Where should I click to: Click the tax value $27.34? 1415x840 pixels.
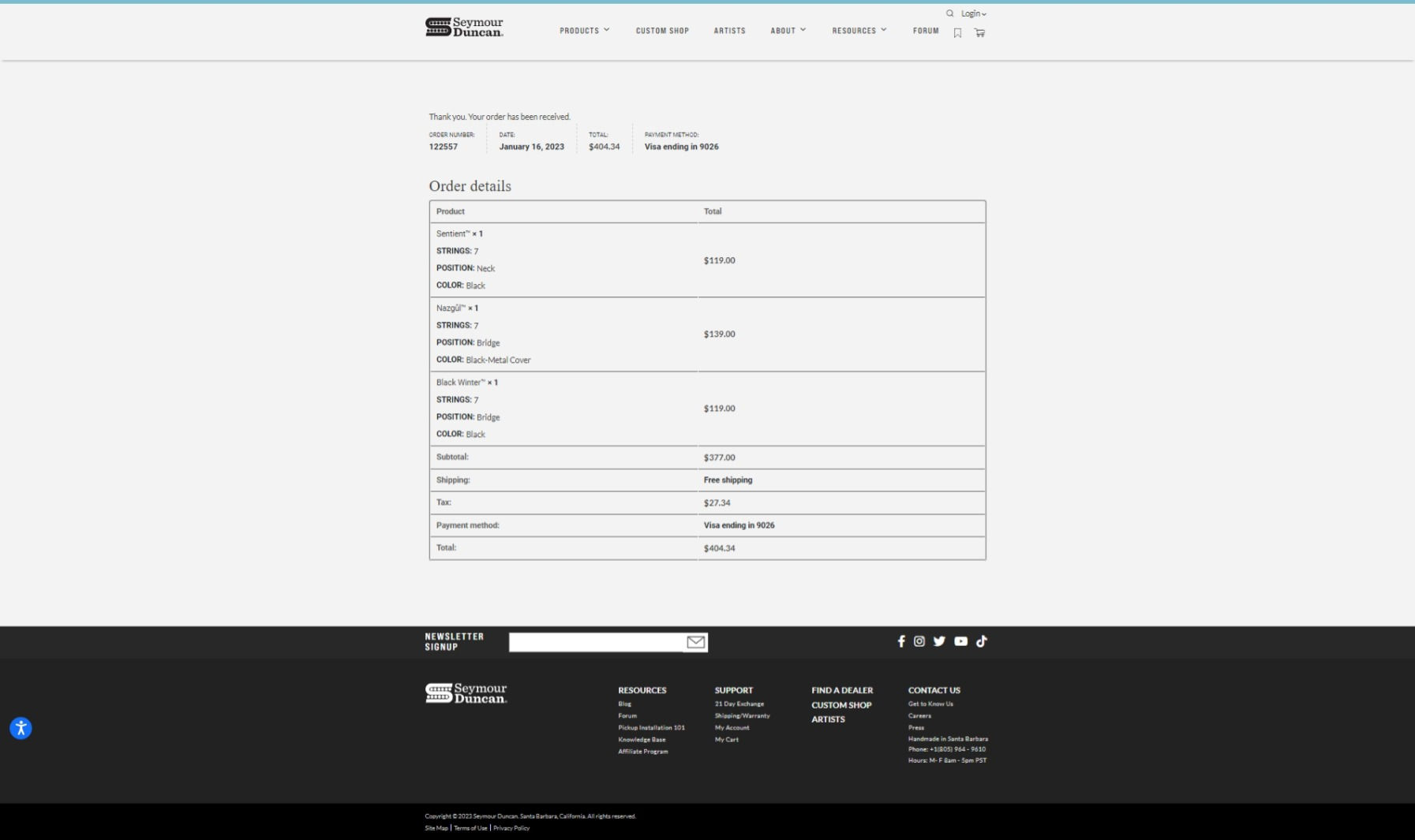click(717, 503)
